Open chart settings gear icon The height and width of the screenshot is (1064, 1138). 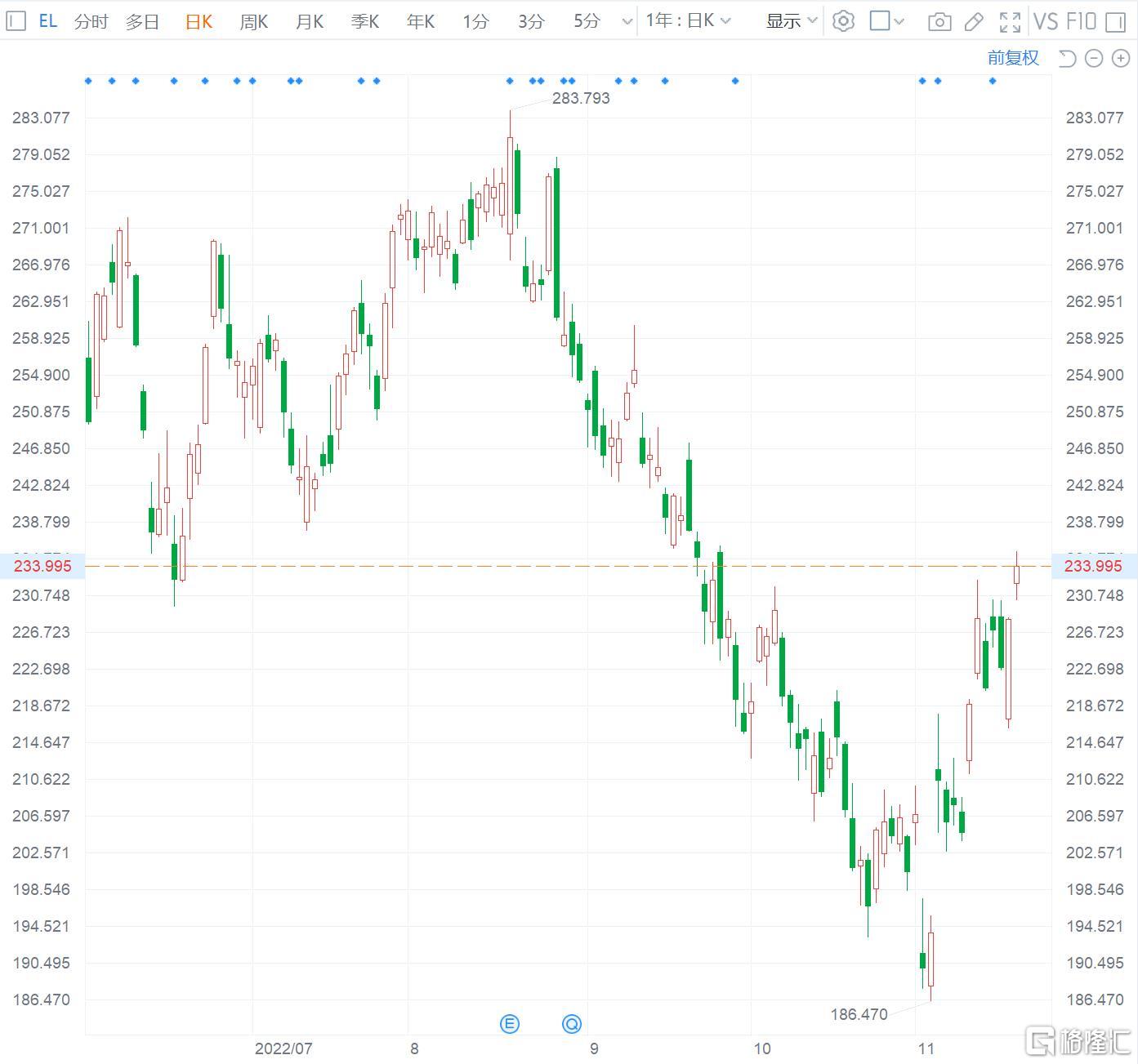point(843,21)
